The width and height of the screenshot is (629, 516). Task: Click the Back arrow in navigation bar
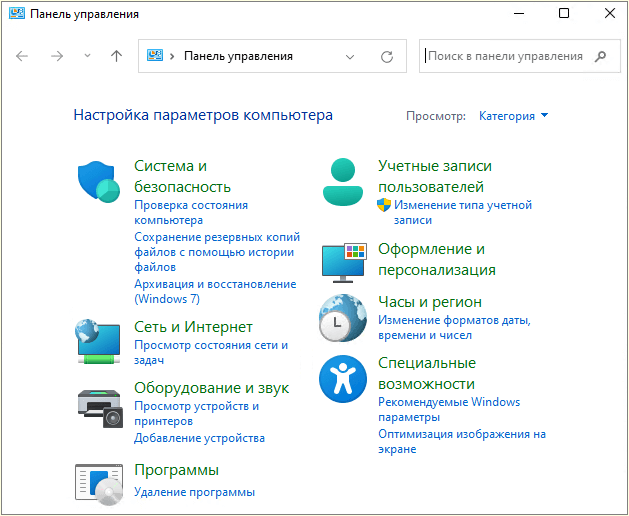[22, 56]
